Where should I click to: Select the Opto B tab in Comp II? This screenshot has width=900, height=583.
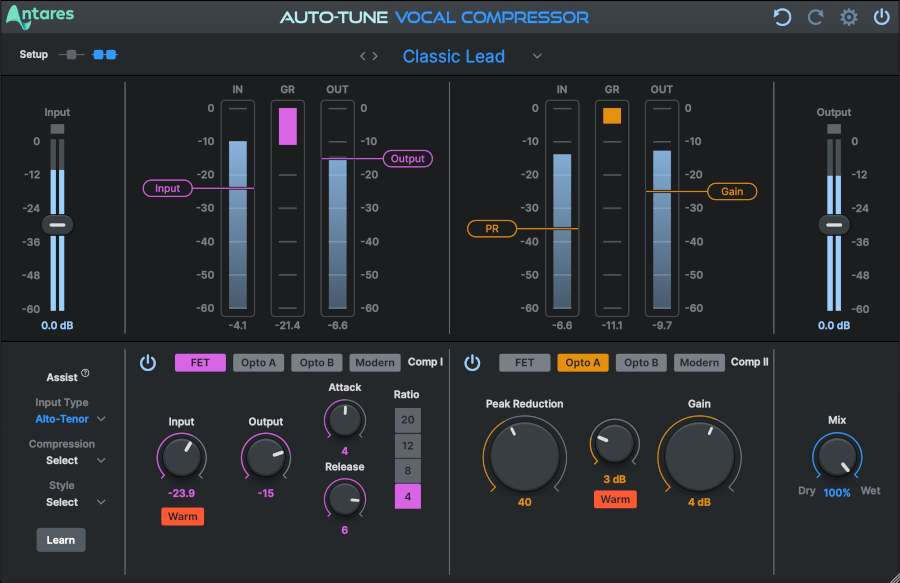coord(641,362)
